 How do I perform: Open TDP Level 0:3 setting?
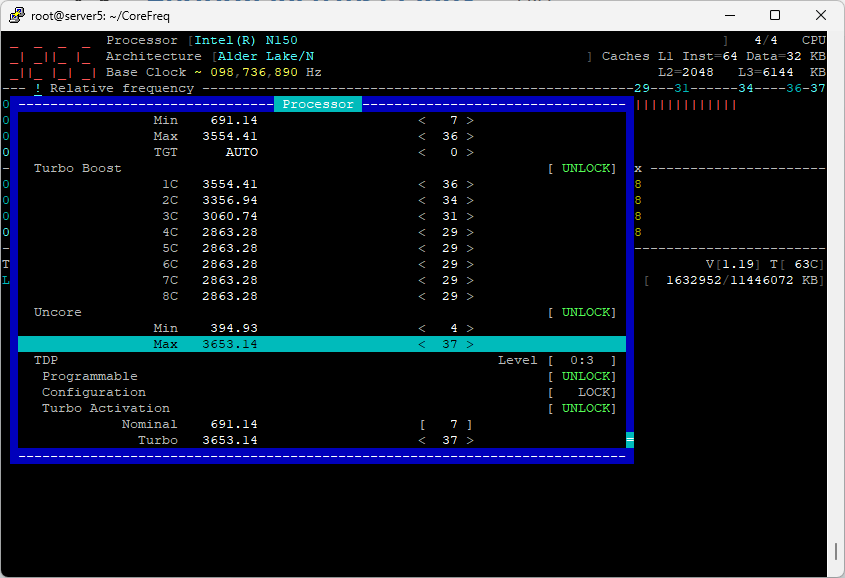(582, 360)
